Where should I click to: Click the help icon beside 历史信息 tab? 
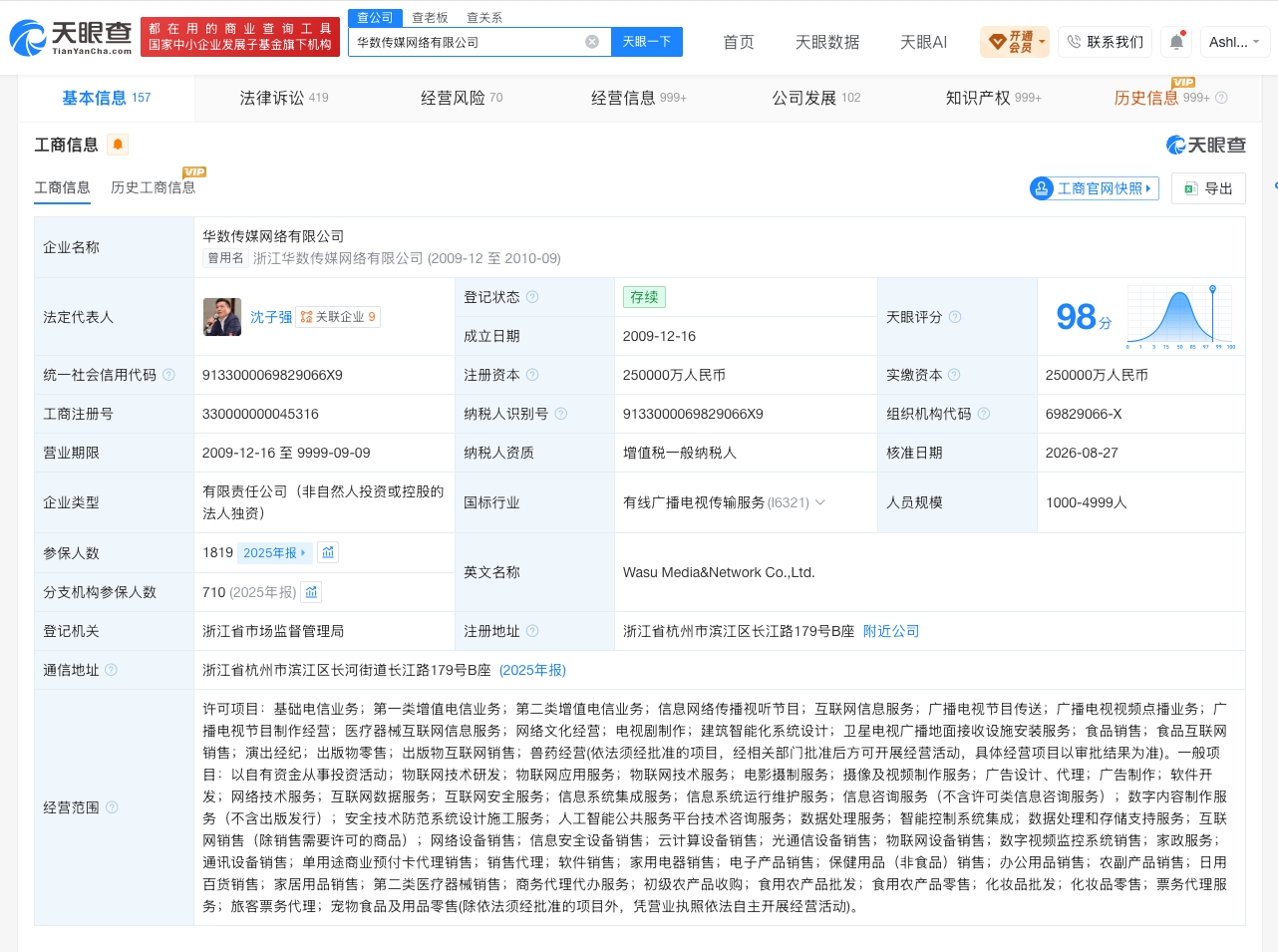(1221, 98)
